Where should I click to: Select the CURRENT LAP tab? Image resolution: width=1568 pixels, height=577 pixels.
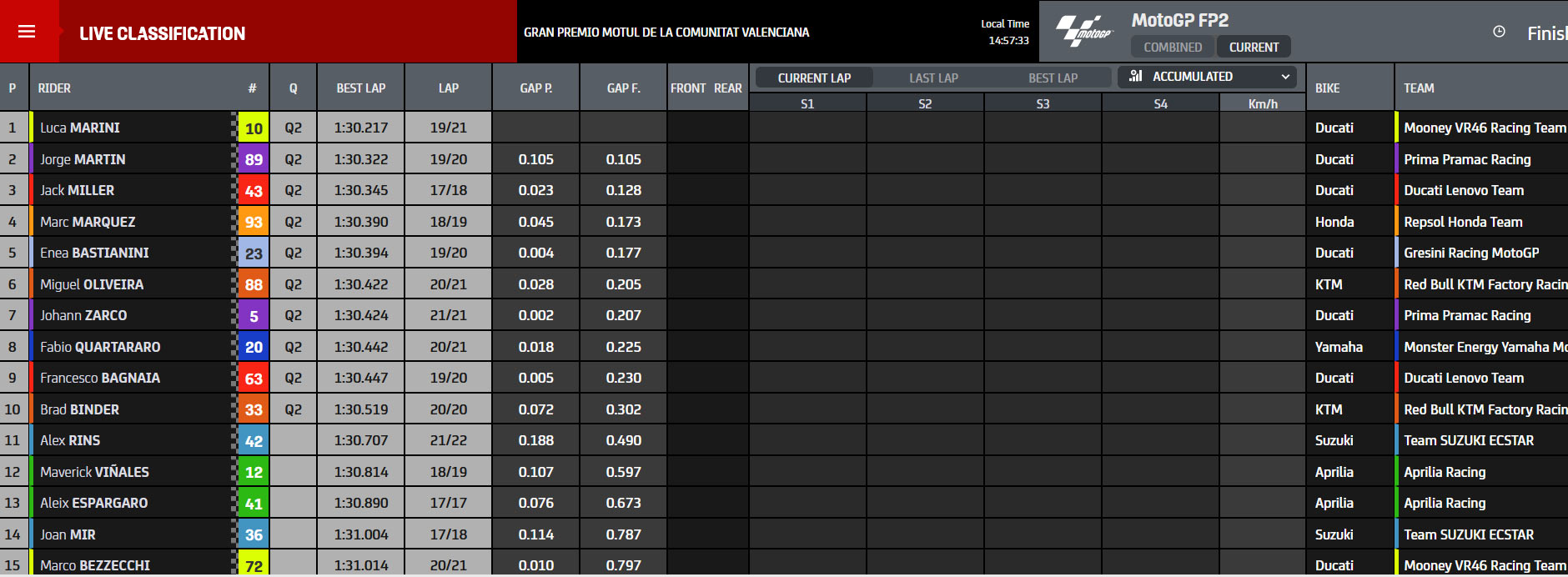coord(814,78)
